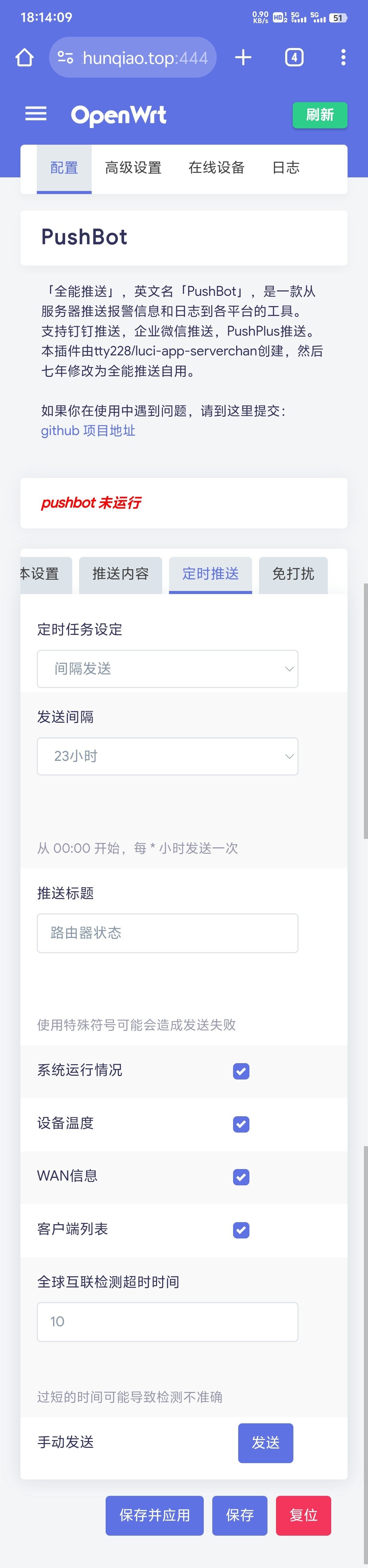Open the OpenWrt hamburger menu
The width and height of the screenshot is (368, 1568).
coord(36,114)
